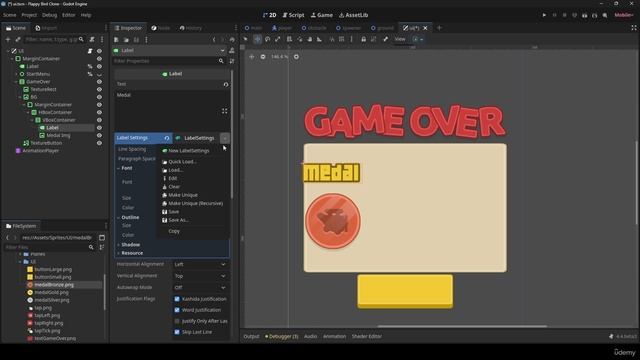
Task: Switch to the Game workspace
Action: pyautogui.click(x=322, y=15)
